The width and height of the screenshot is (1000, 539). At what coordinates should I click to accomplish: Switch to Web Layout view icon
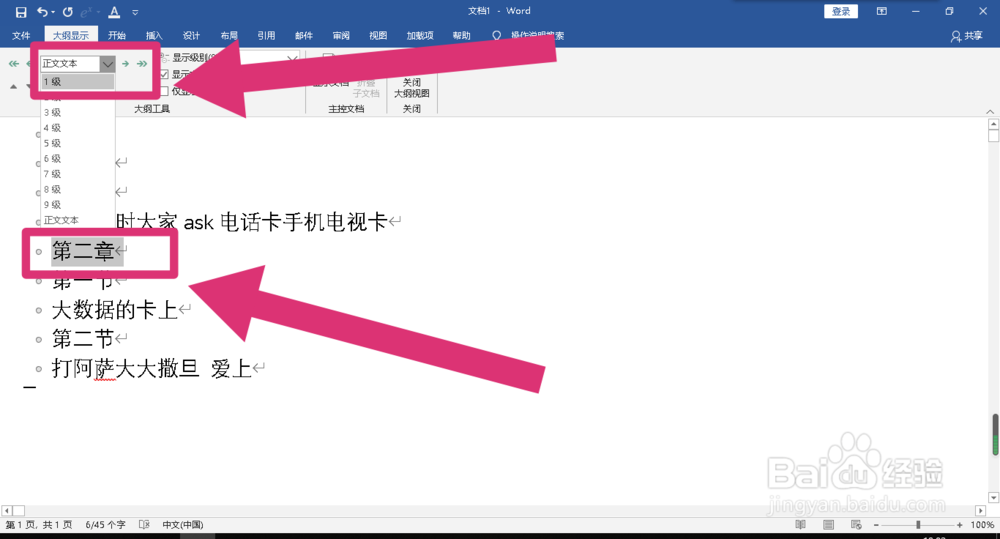coord(857,524)
